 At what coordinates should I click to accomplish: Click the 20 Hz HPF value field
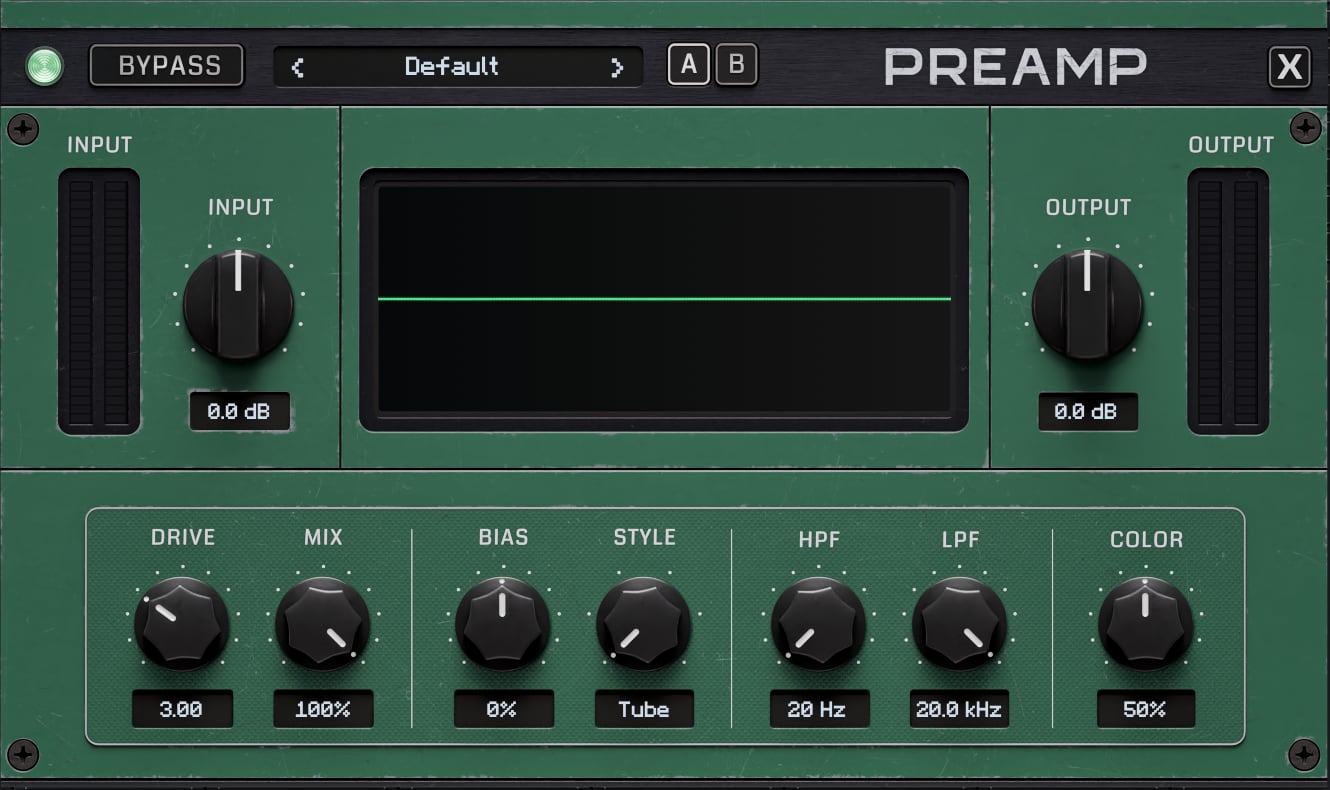(819, 709)
